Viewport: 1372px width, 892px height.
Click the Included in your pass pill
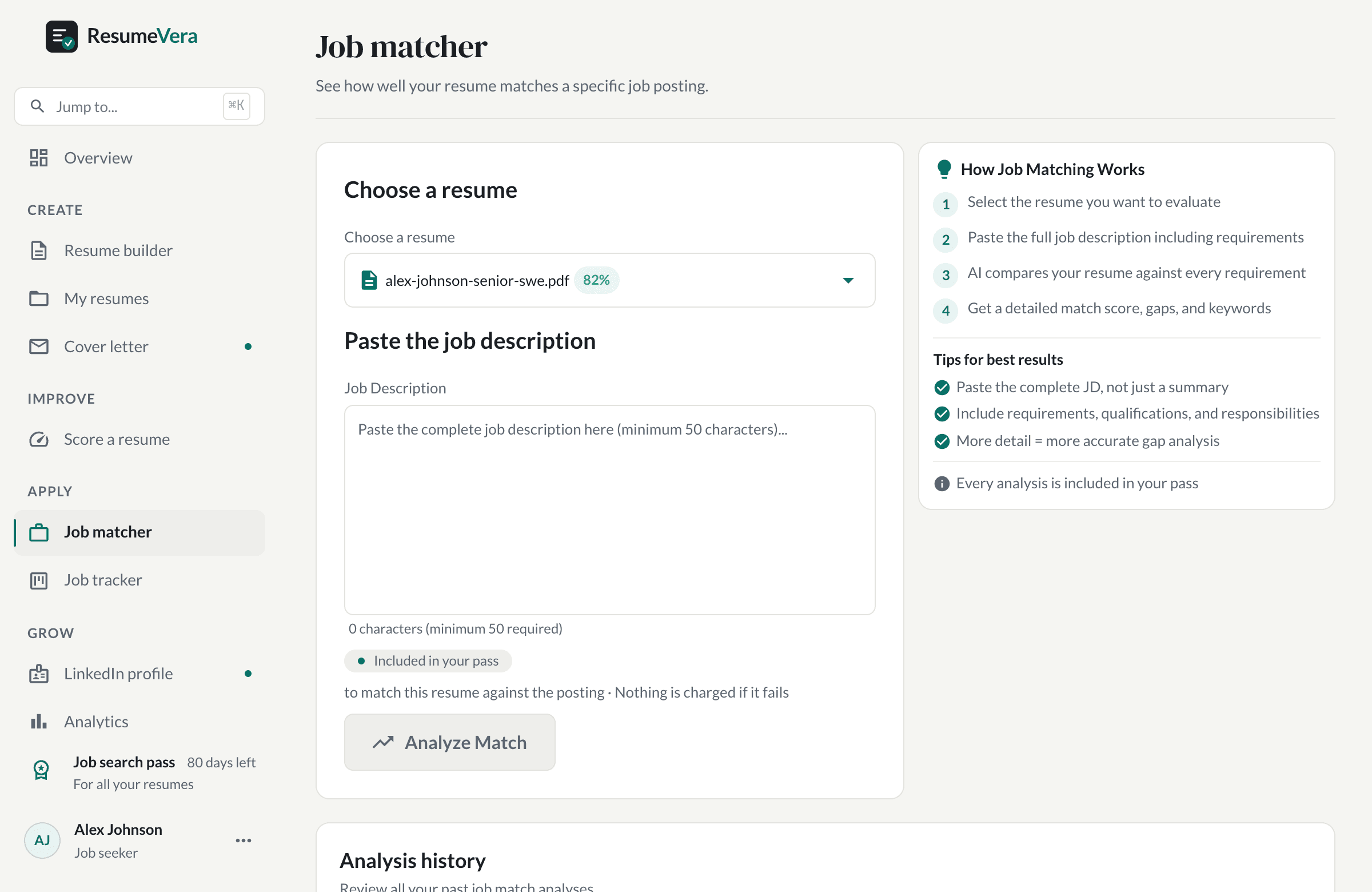(x=428, y=661)
